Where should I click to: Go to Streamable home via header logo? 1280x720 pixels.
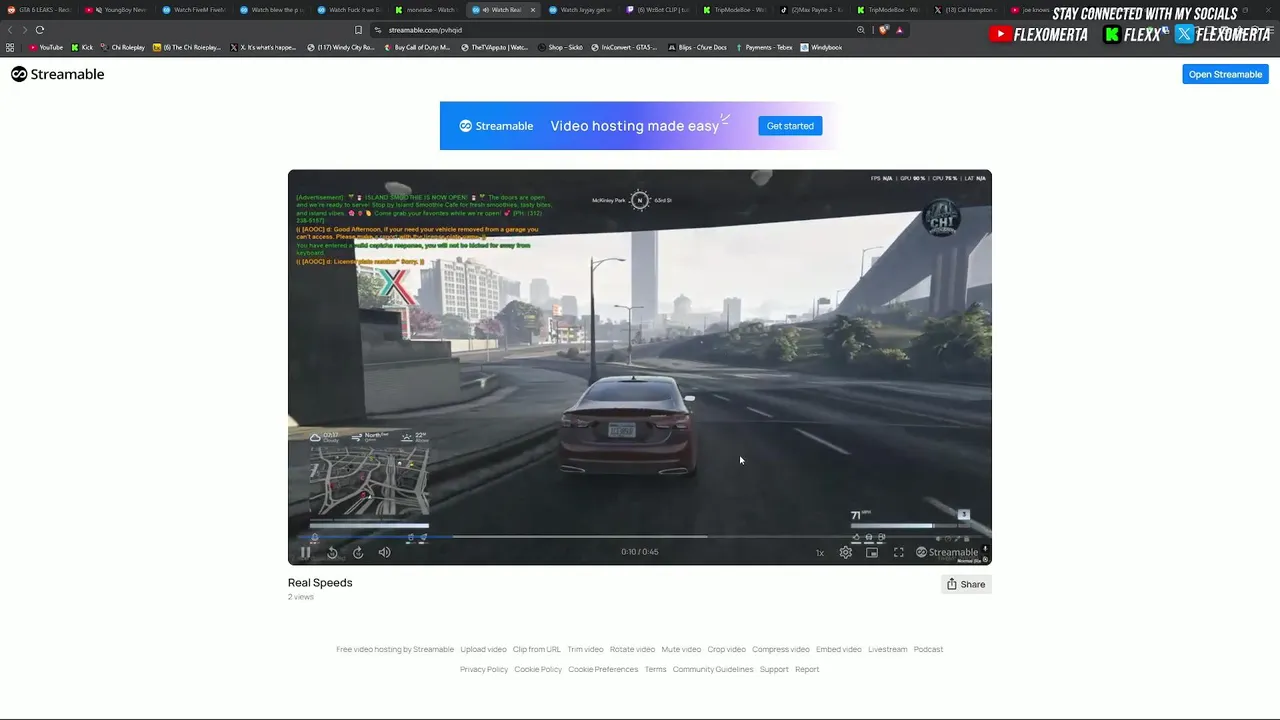58,74
